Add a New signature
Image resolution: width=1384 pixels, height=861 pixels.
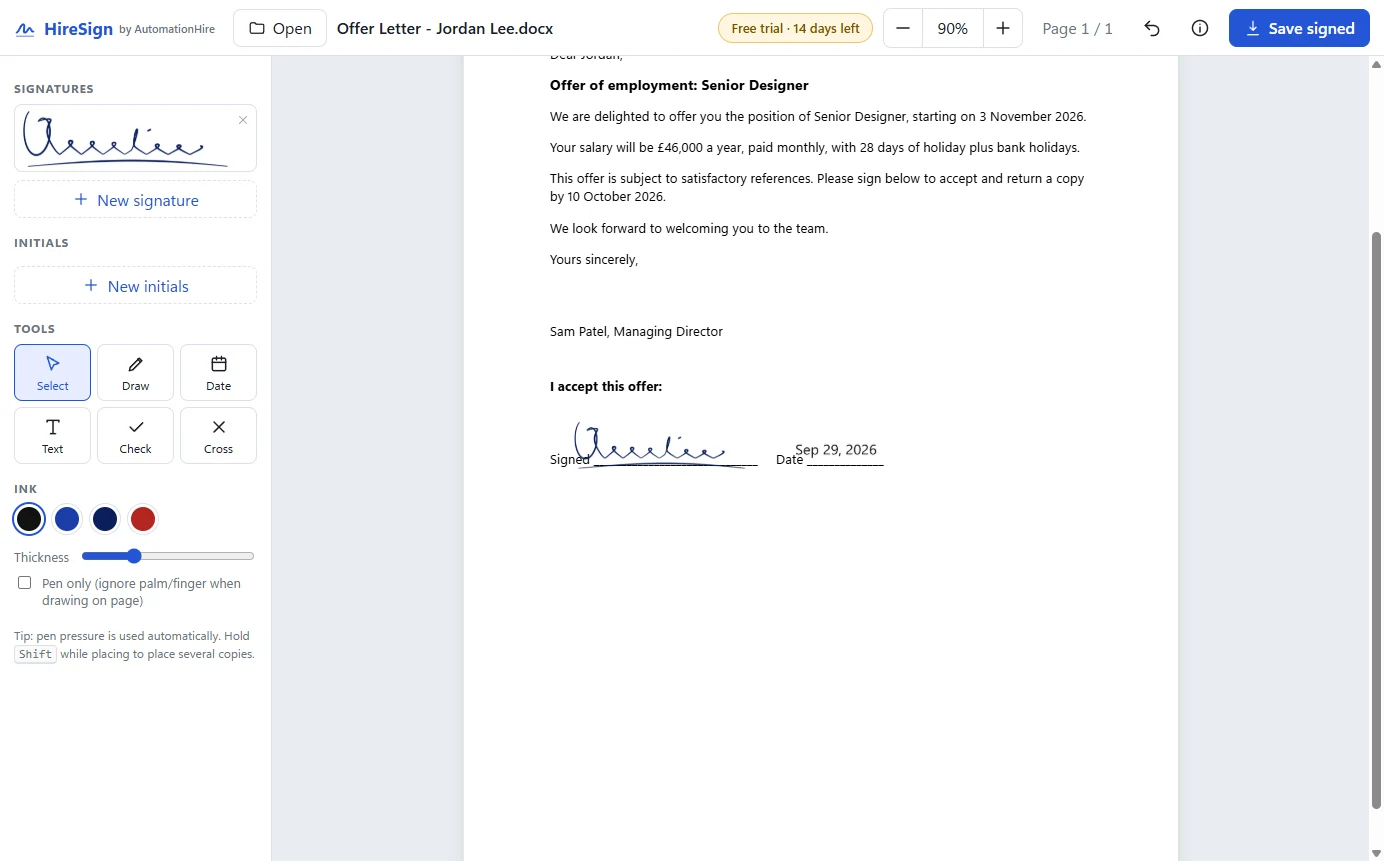click(135, 200)
